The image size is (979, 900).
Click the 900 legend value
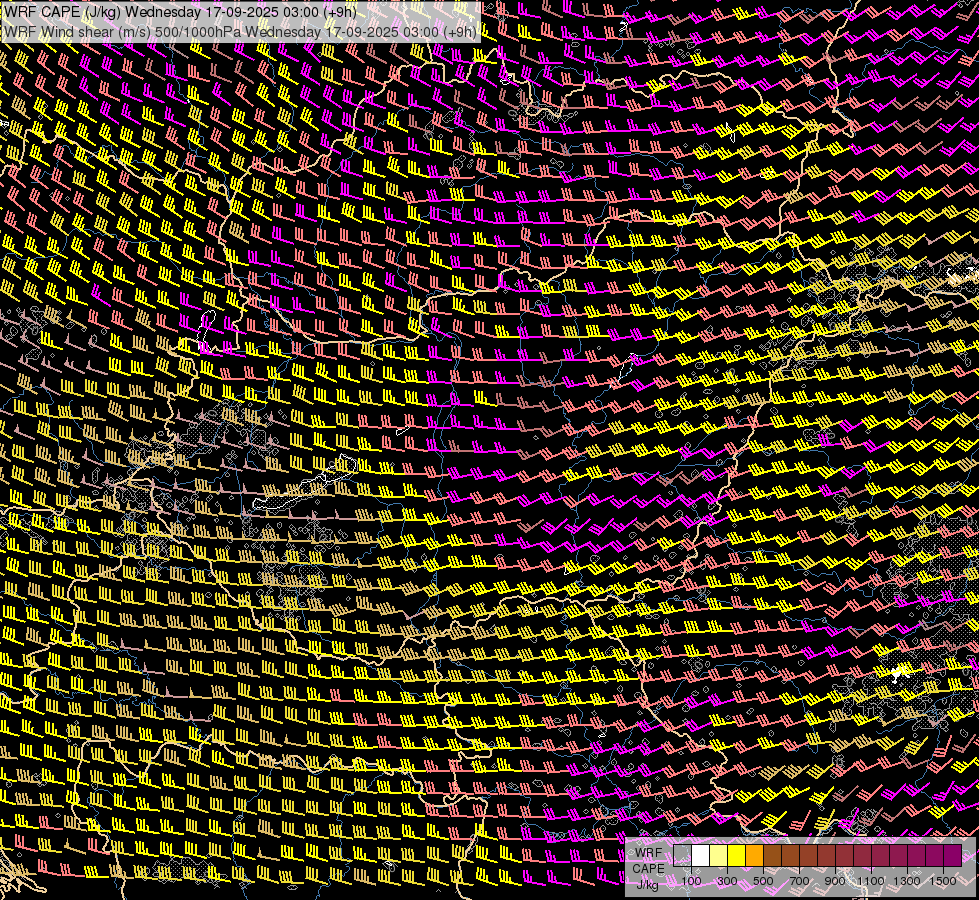835,881
